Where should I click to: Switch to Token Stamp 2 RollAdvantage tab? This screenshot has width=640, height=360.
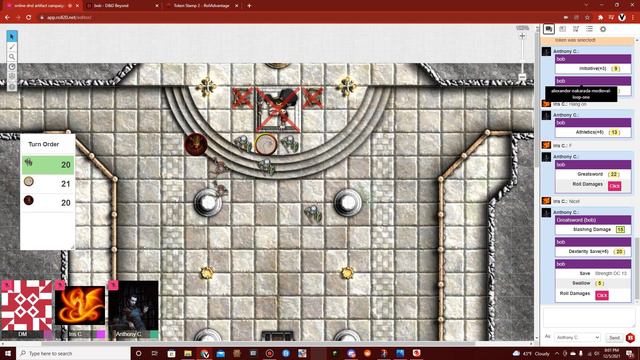(202, 6)
